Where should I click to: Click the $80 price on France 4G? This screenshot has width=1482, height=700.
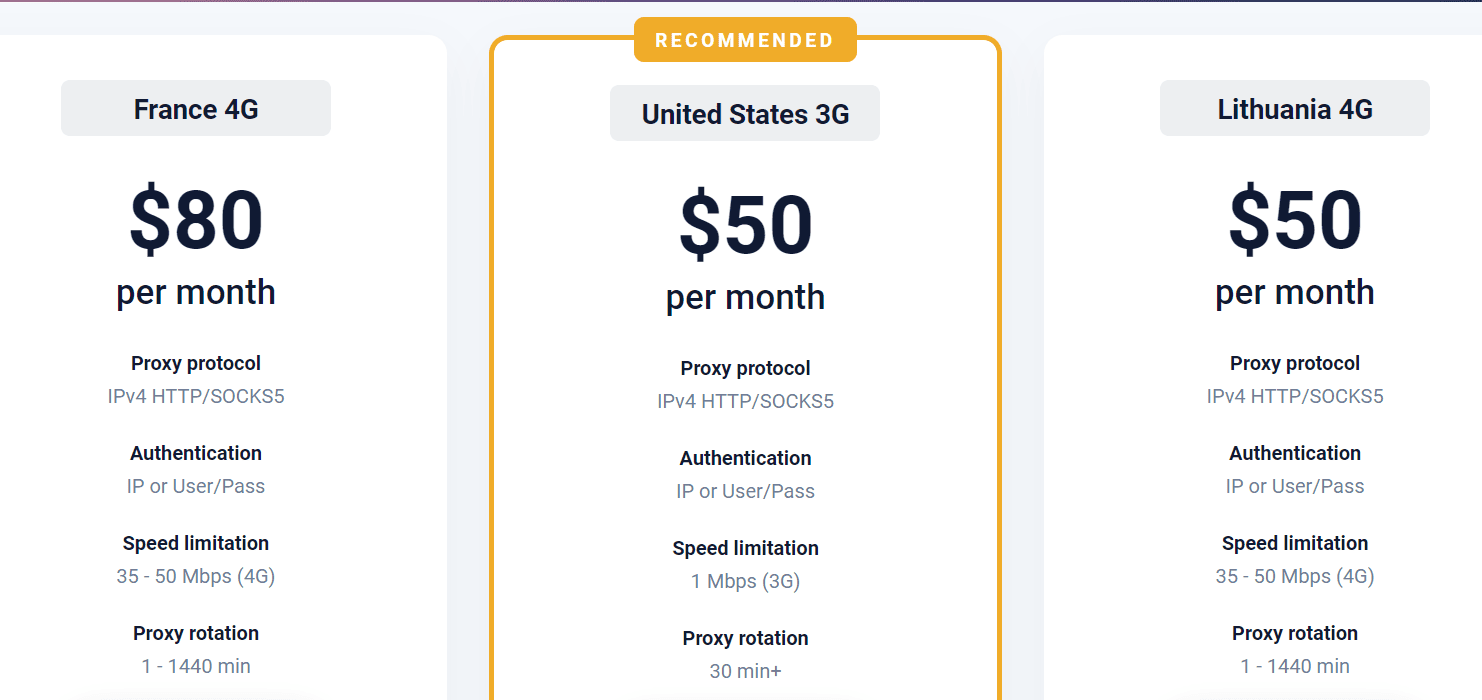196,220
